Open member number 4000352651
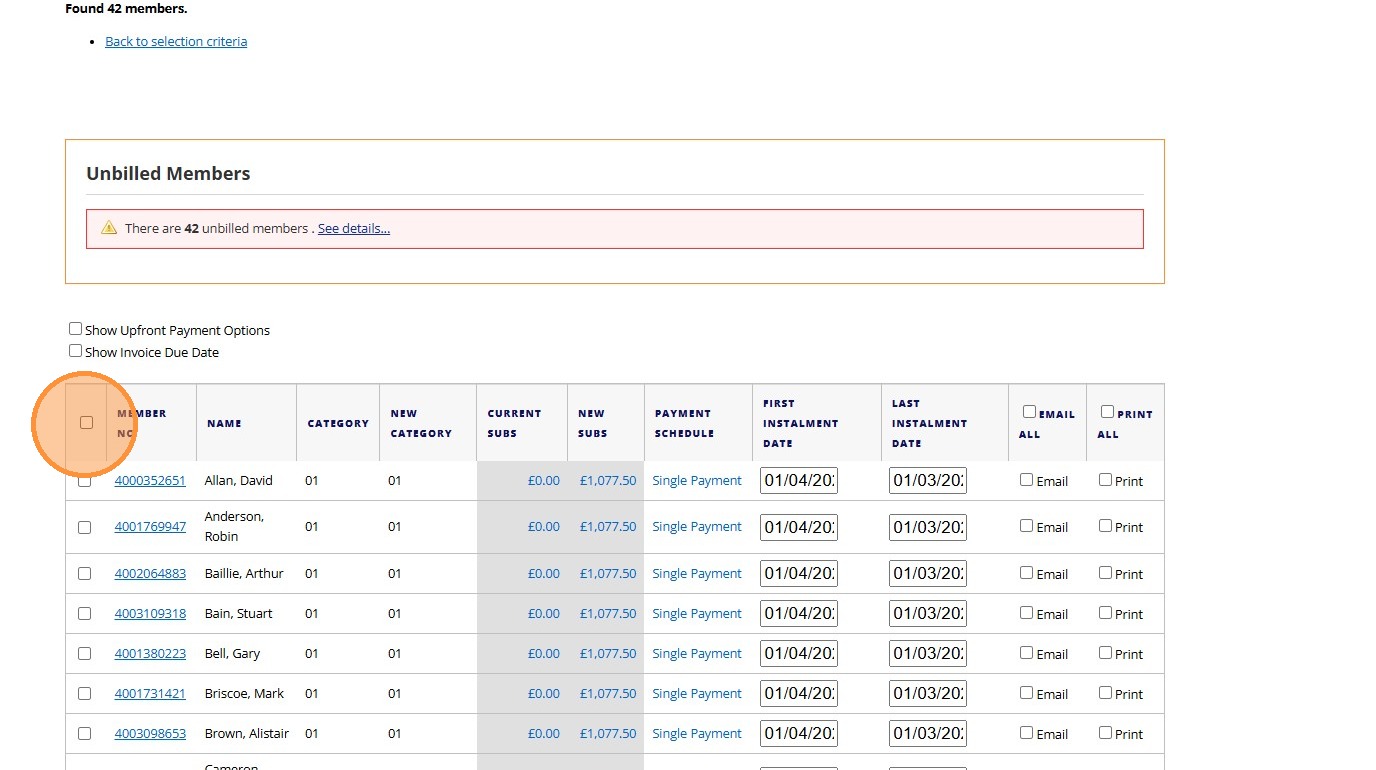 (x=150, y=480)
